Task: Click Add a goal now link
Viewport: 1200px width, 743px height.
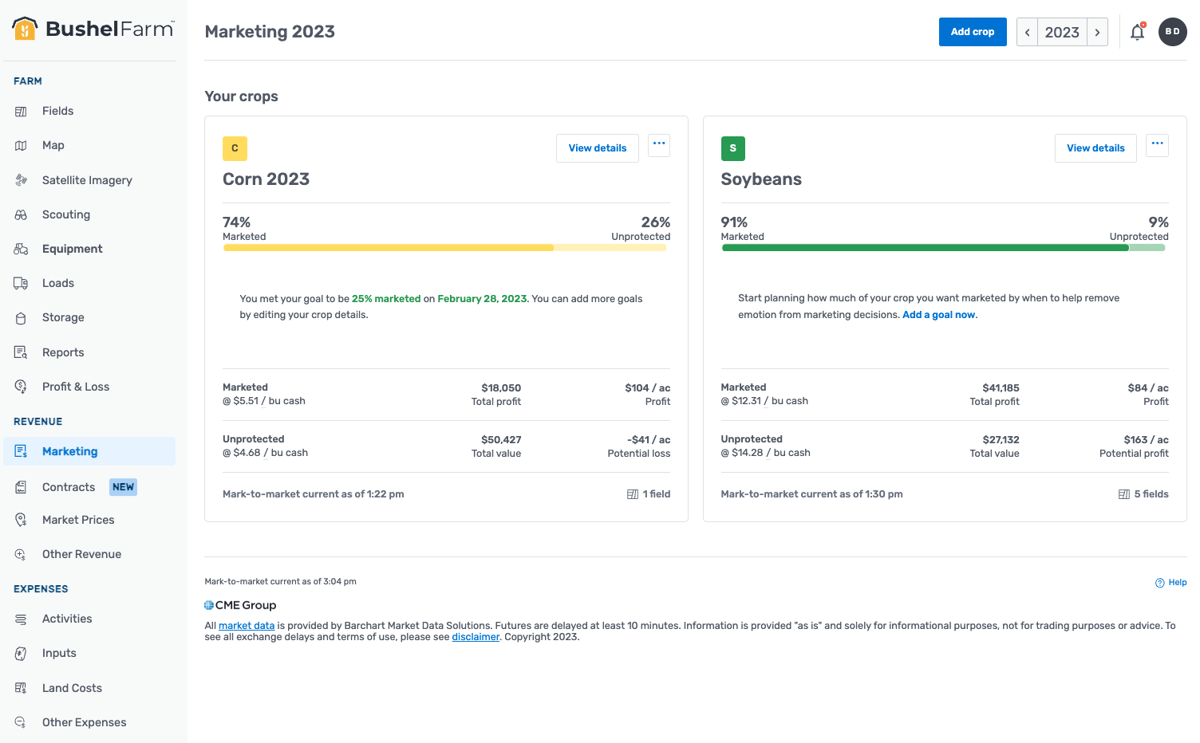Action: pos(939,313)
